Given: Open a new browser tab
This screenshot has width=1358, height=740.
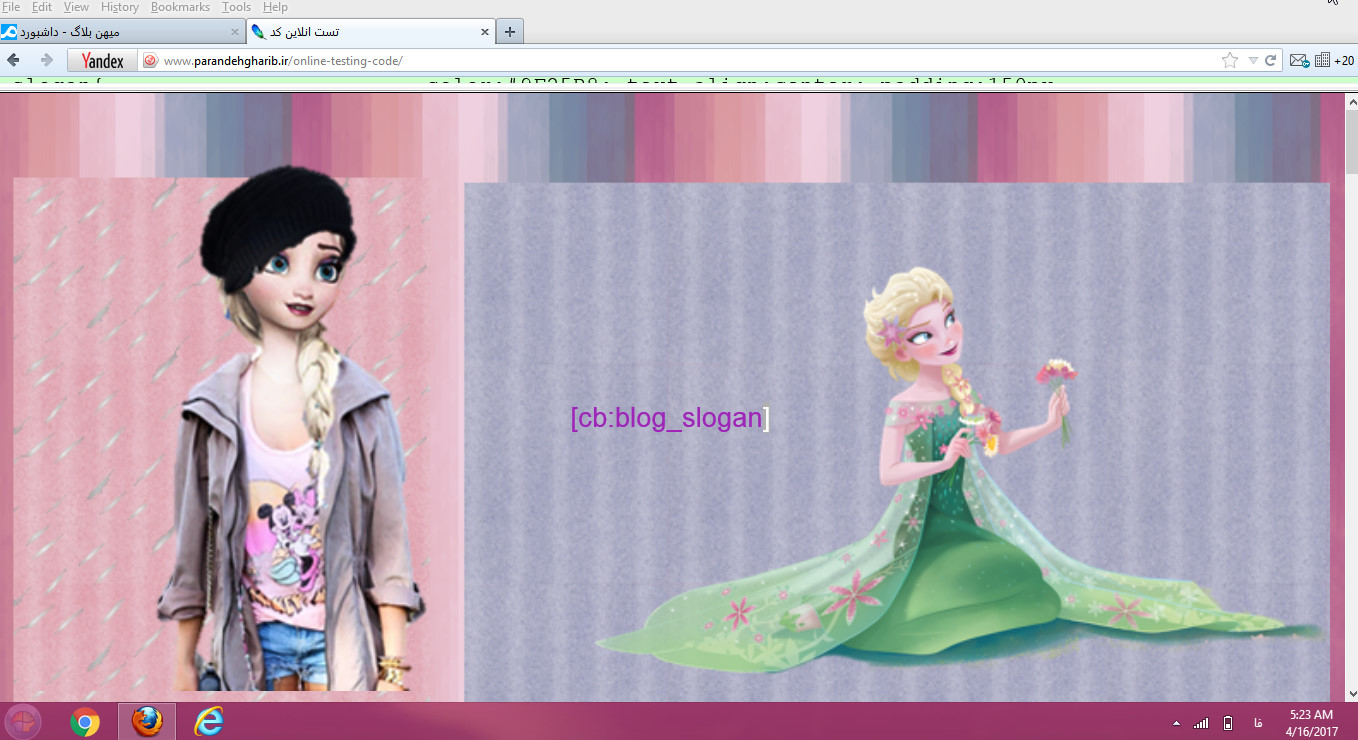Looking at the screenshot, I should [510, 32].
